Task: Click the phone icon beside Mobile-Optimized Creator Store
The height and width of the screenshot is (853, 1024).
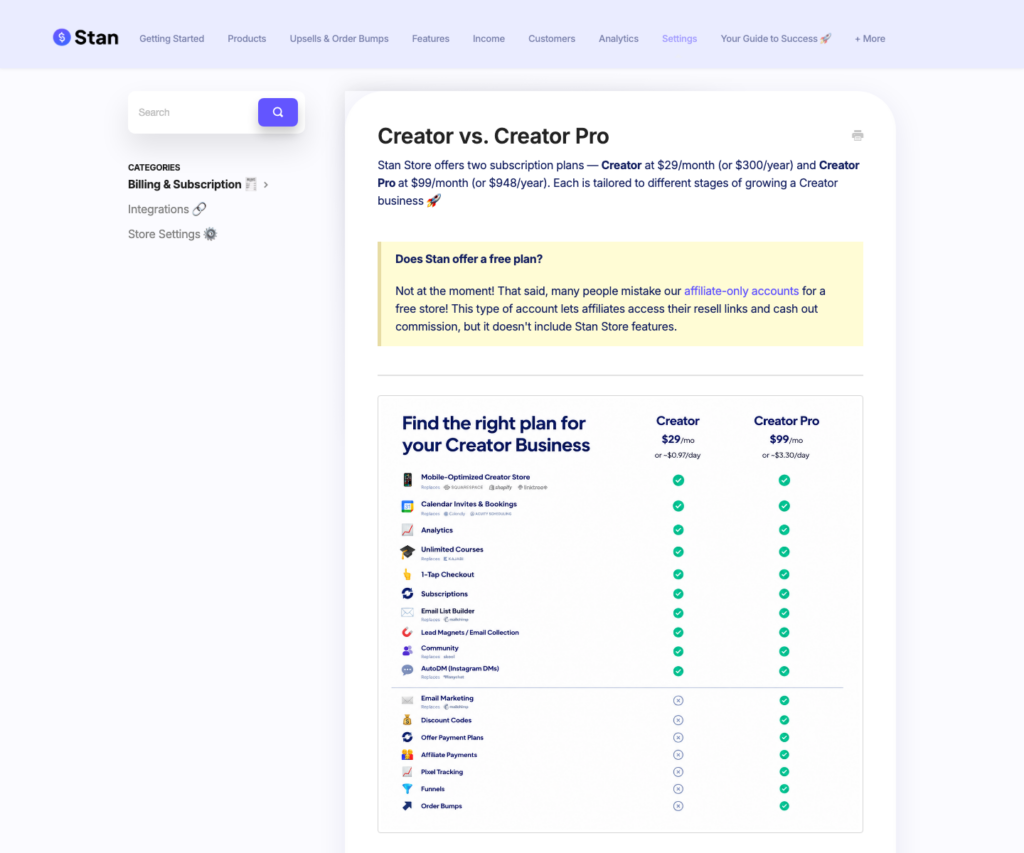Action: coord(408,480)
